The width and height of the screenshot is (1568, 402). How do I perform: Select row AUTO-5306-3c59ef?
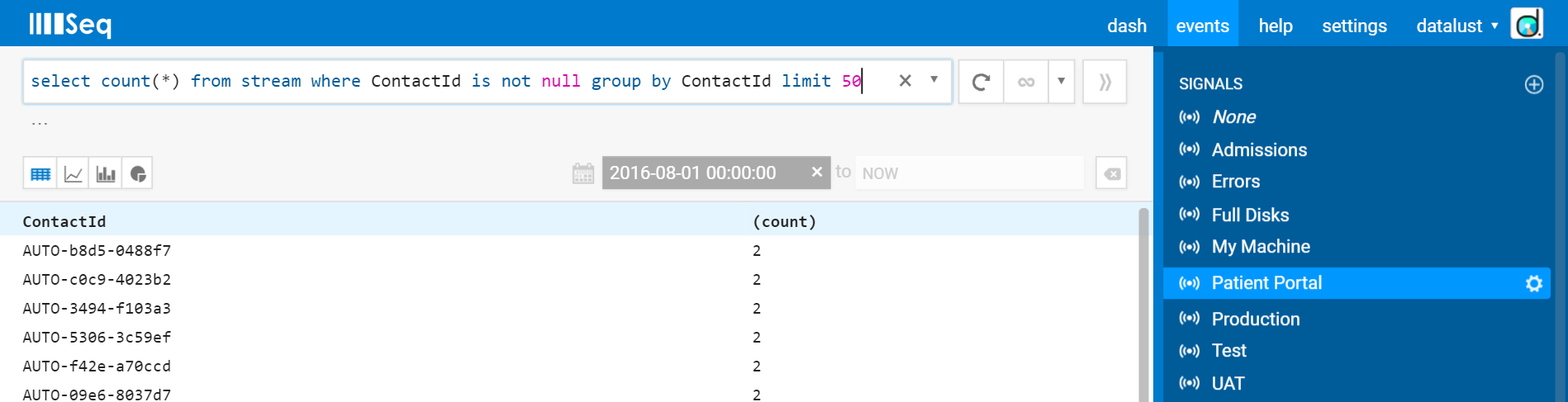(x=568, y=337)
